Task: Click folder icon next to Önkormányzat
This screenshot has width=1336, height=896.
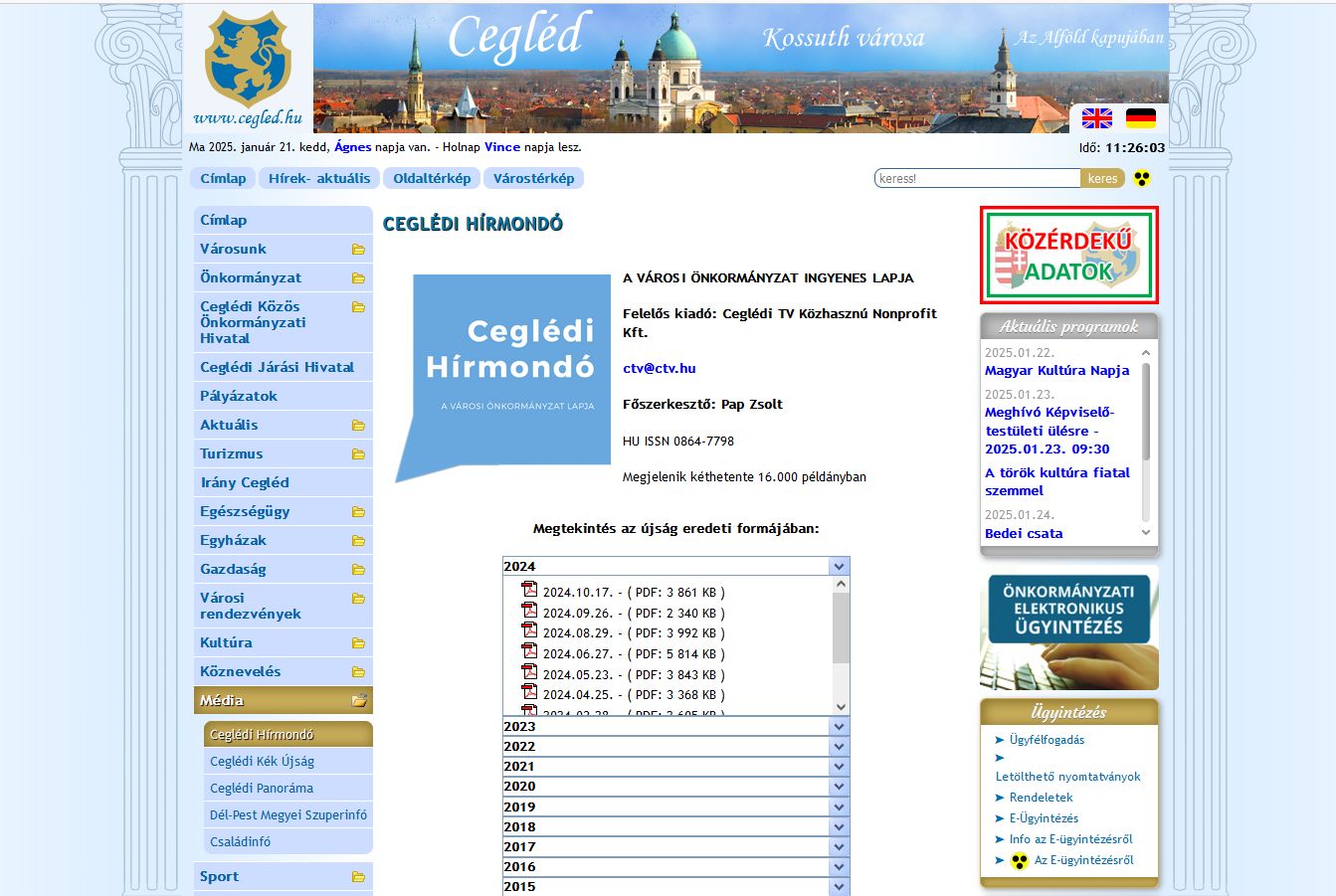Action: click(358, 278)
